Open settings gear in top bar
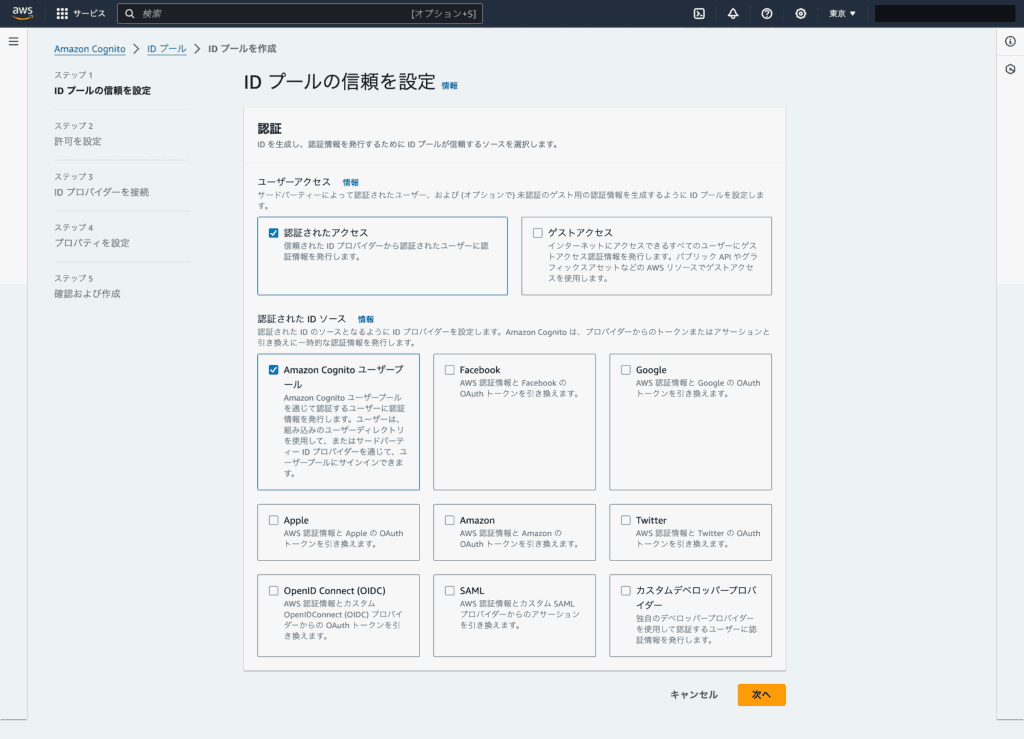1024x739 pixels. tap(801, 14)
